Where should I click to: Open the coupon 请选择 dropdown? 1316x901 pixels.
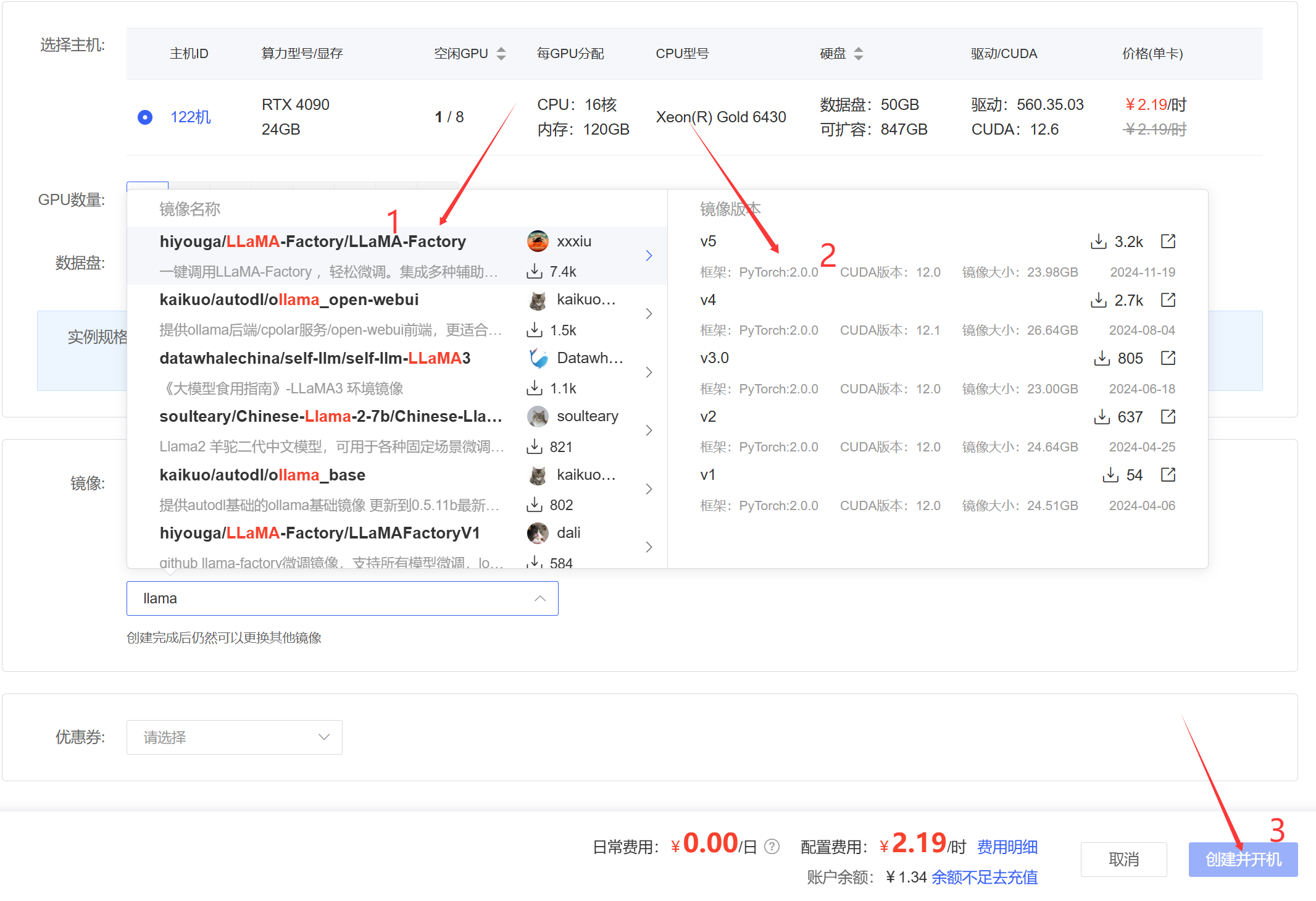tap(234, 737)
